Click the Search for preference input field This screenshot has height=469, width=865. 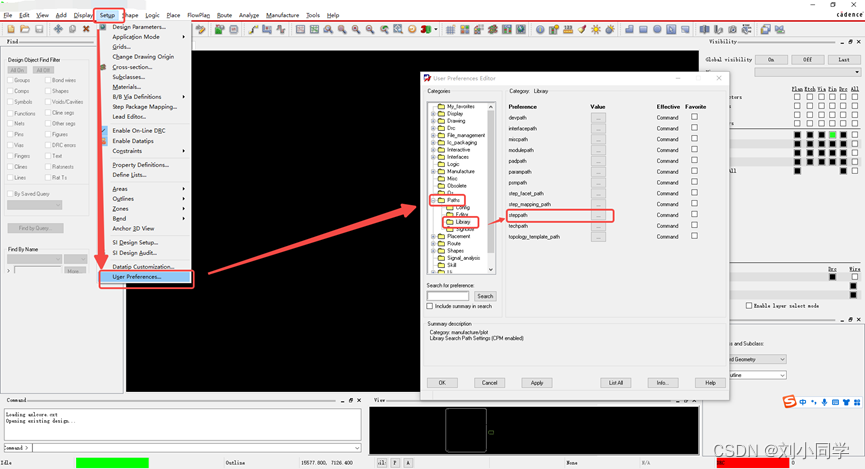click(x=448, y=296)
